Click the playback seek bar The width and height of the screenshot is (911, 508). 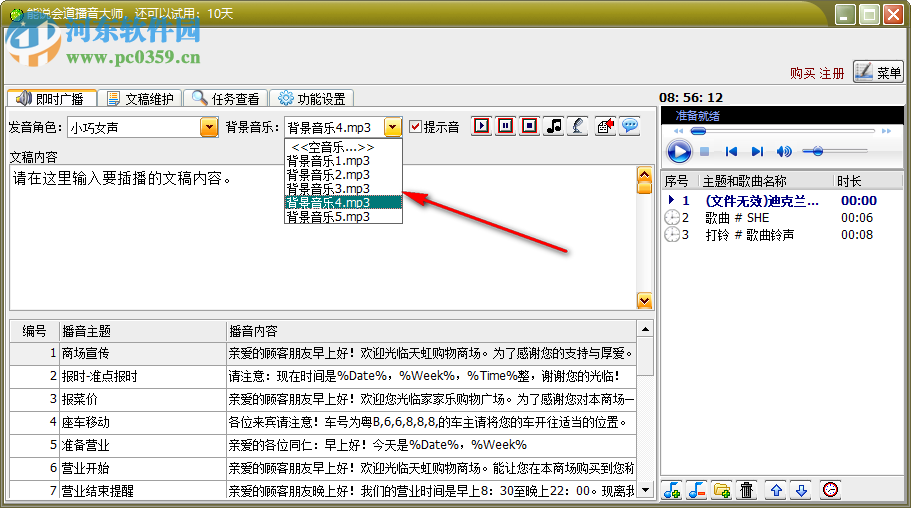tap(782, 131)
